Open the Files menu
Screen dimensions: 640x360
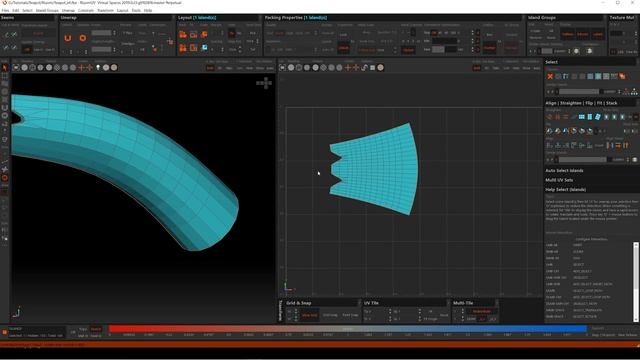click(5, 10)
